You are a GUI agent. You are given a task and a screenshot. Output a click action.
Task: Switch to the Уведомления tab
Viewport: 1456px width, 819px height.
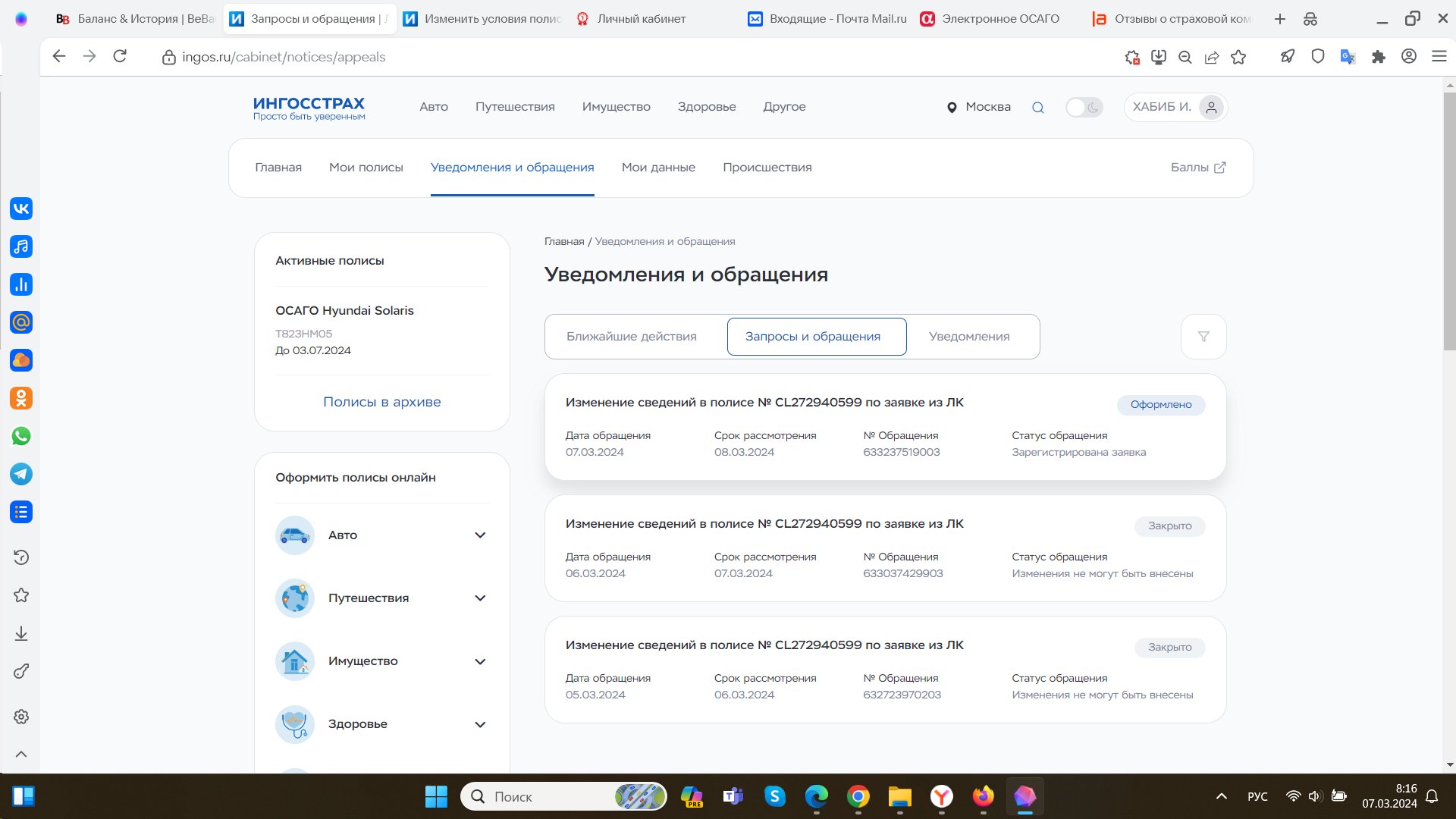tap(968, 337)
